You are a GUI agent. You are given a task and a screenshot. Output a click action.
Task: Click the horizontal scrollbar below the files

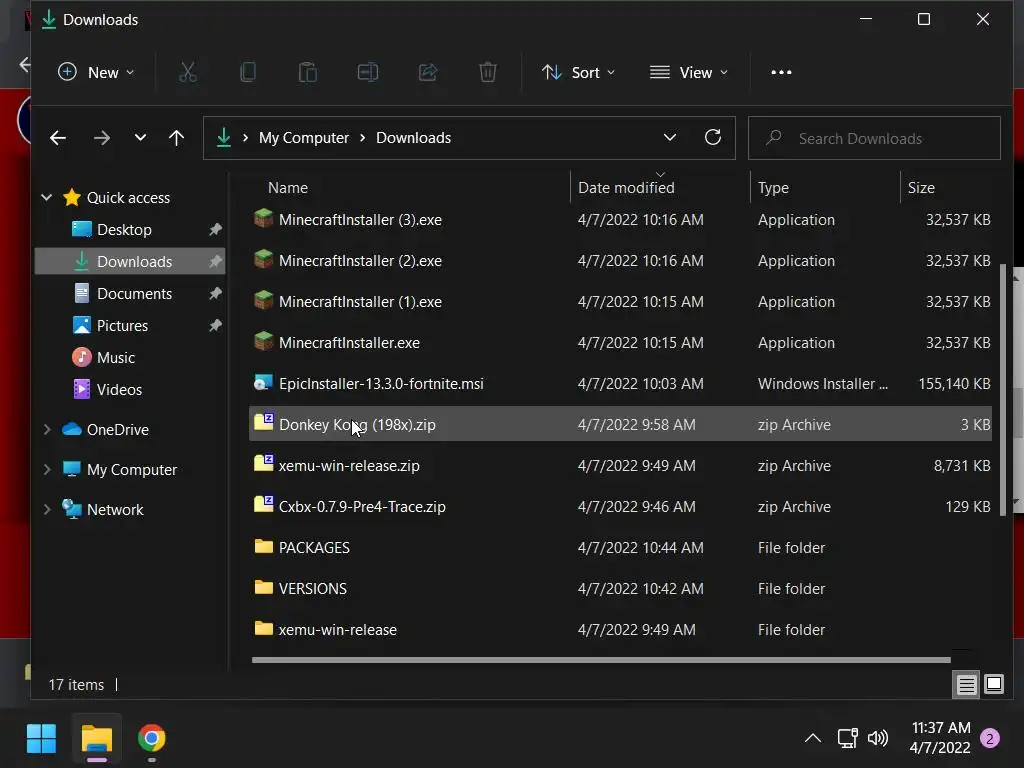coord(601,660)
